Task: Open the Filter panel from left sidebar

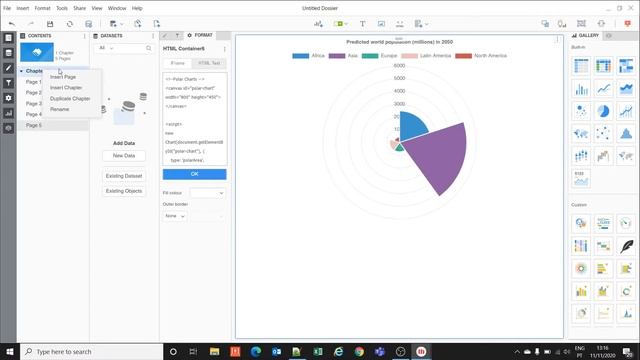Action: pyautogui.click(x=9, y=83)
